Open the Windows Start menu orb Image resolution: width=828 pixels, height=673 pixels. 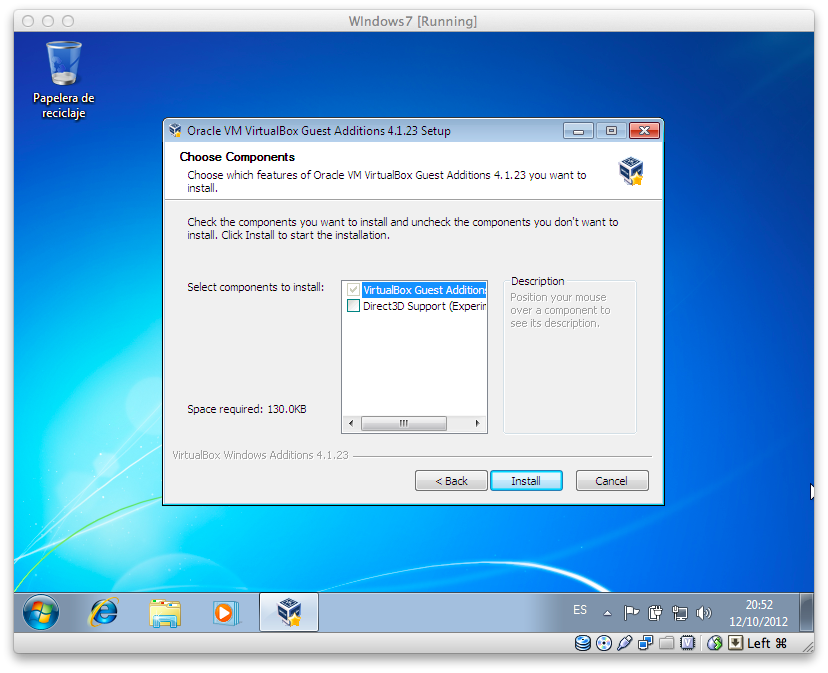click(x=41, y=612)
